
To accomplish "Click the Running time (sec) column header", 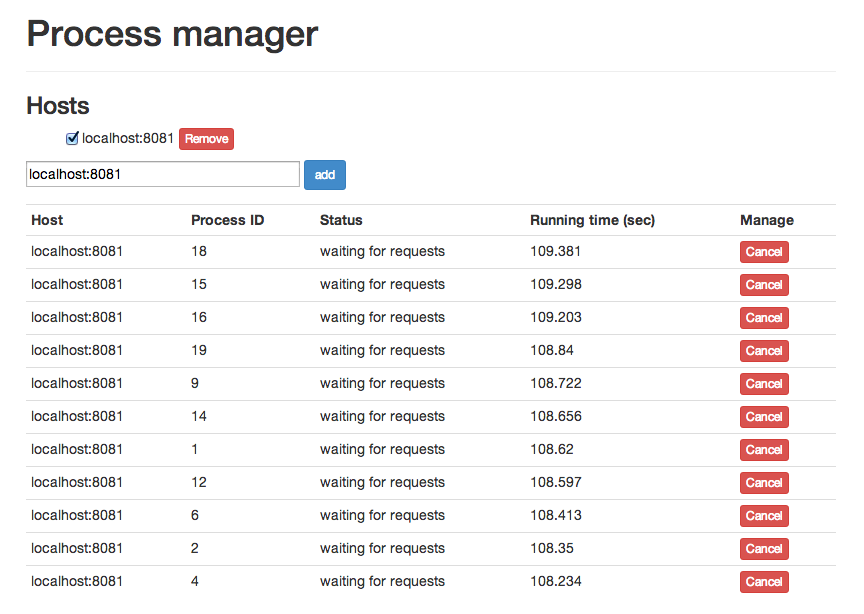I will tap(589, 220).
